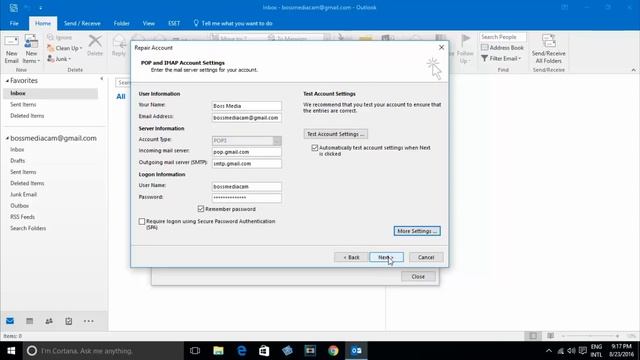The width and height of the screenshot is (640, 360).
Task: Click the Password field
Action: pos(247,198)
